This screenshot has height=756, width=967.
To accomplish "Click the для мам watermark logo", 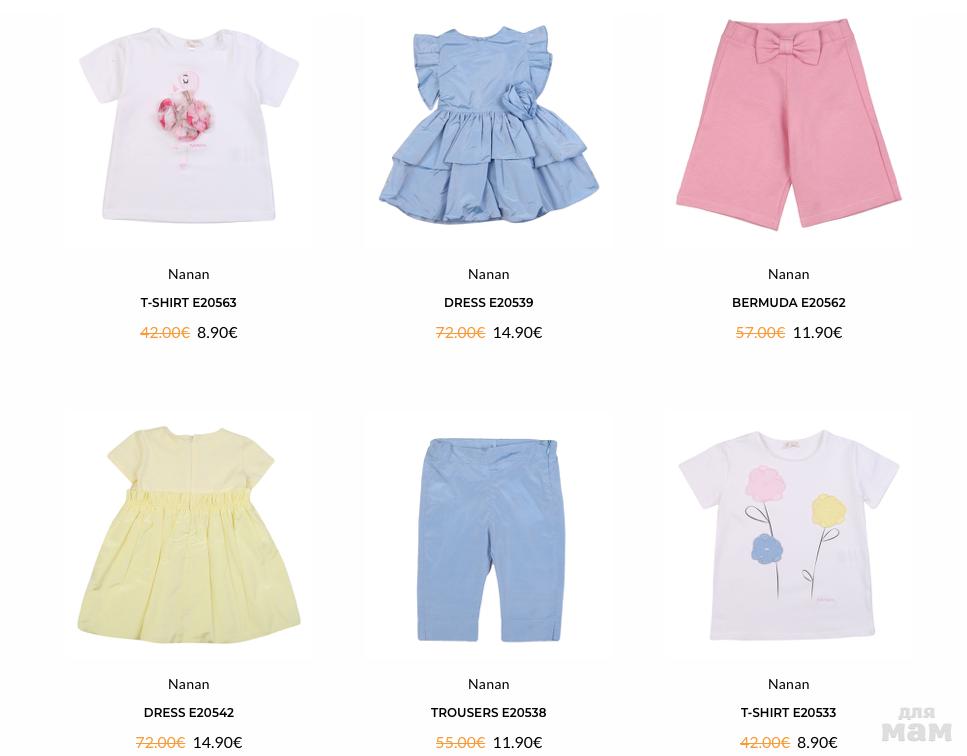I will [916, 725].
